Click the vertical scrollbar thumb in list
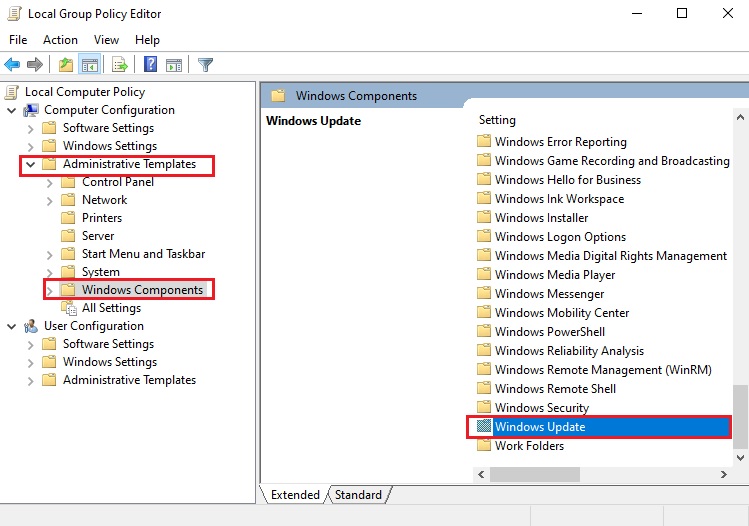Screen dimensions: 749x526 [x=740, y=417]
